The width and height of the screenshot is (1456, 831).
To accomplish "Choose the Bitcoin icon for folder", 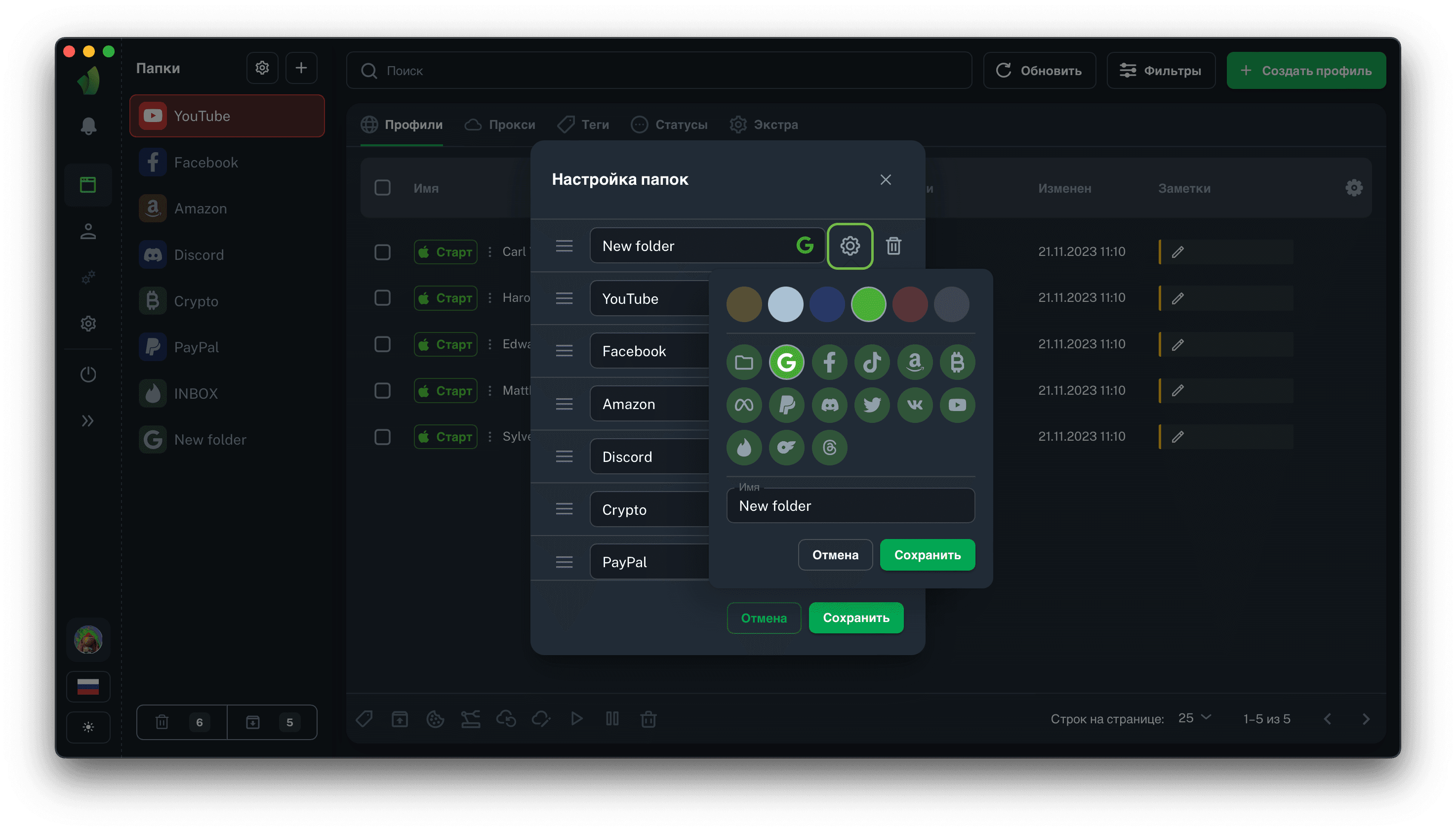I will (957, 362).
